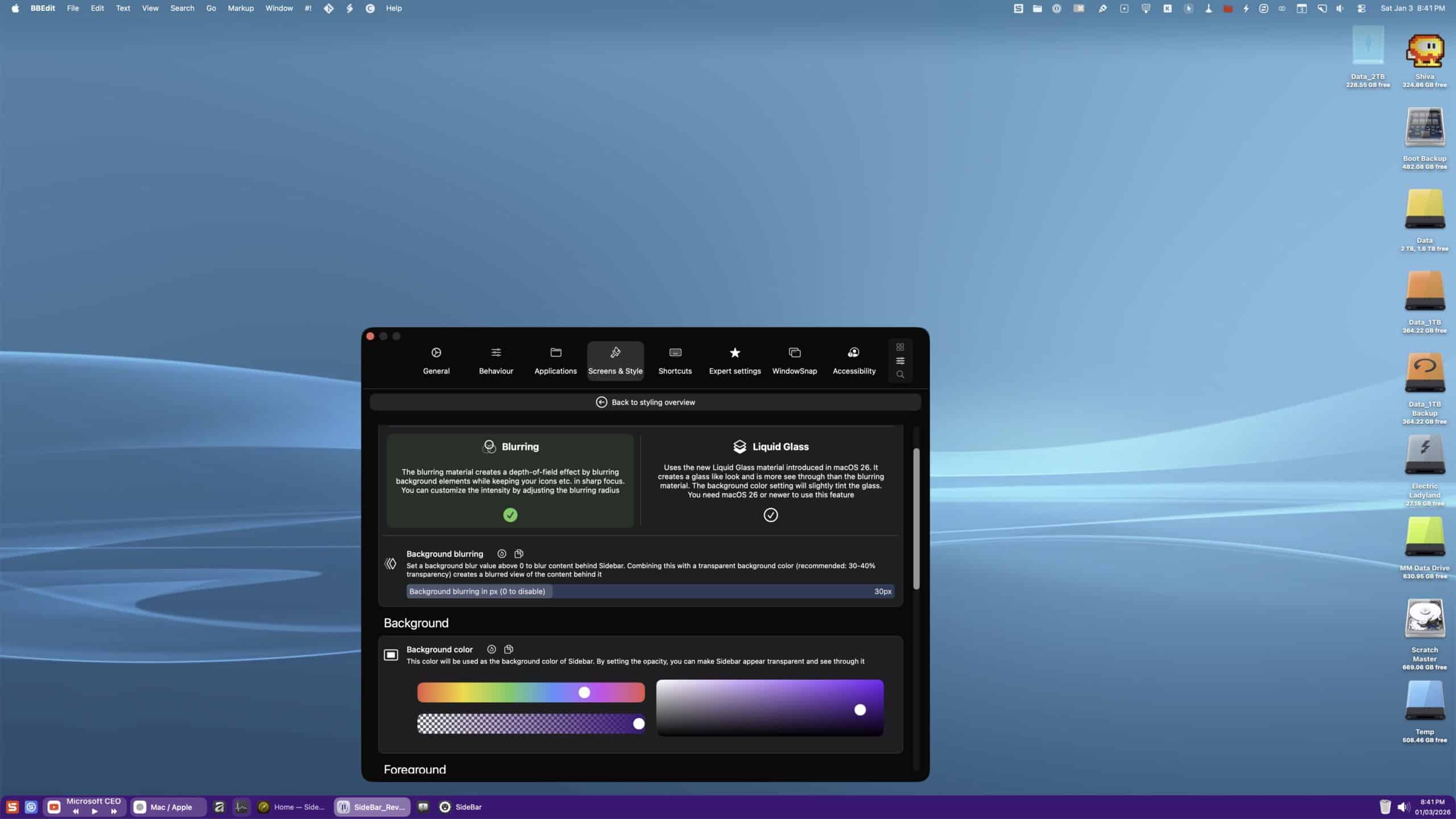The width and height of the screenshot is (1456, 819).
Task: Click the Background blurring px slider bar
Action: point(650,591)
